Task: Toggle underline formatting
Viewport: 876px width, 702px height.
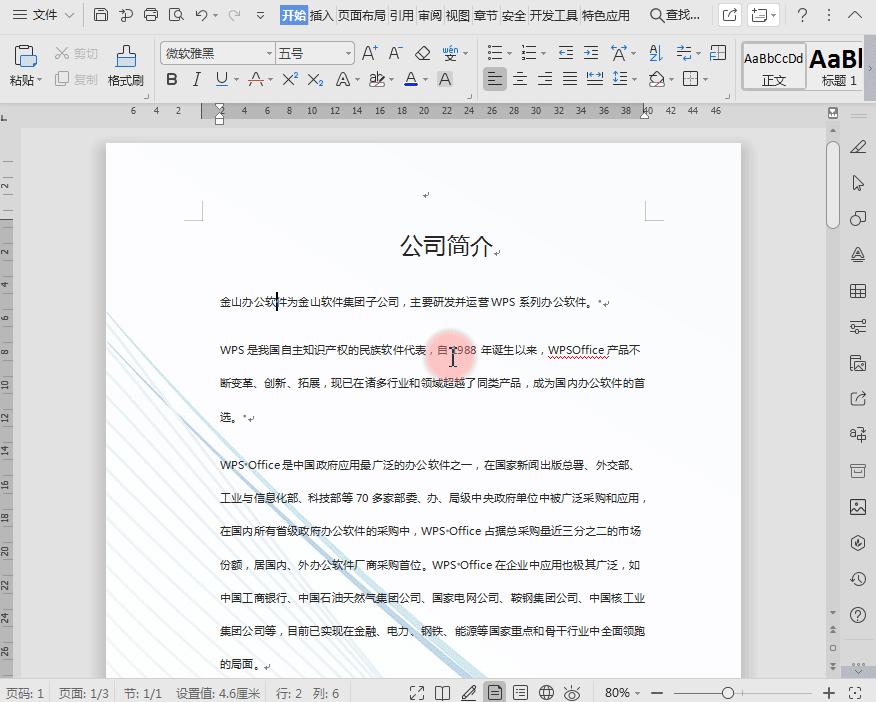Action: (221, 79)
